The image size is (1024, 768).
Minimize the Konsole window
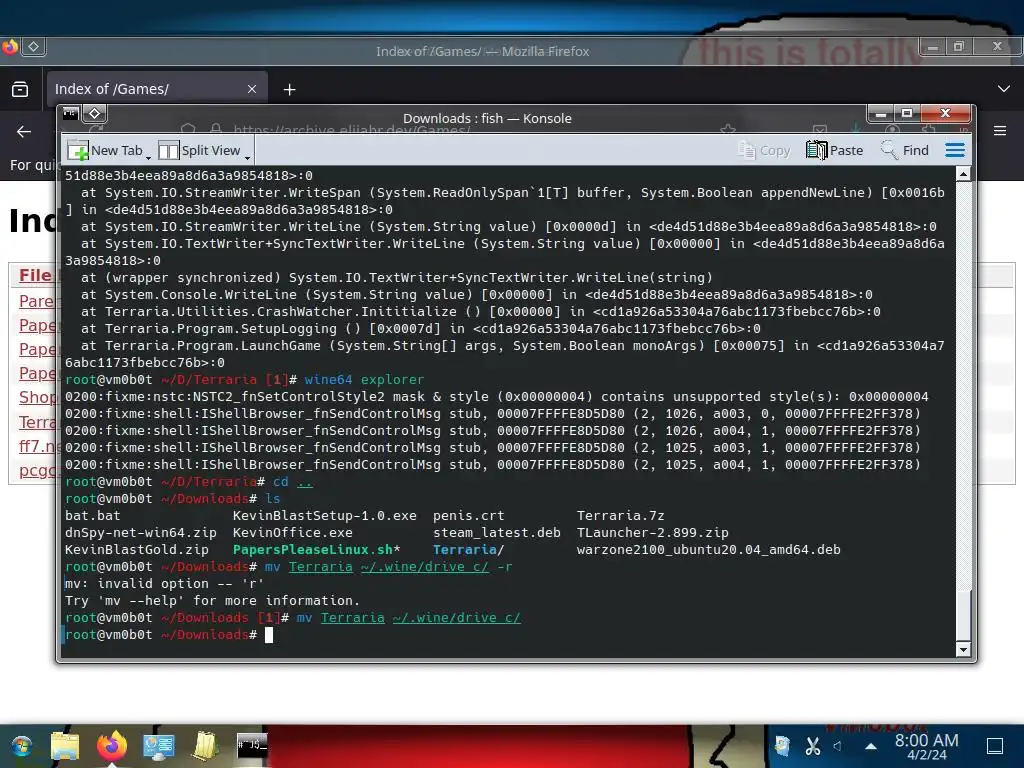pos(880,114)
